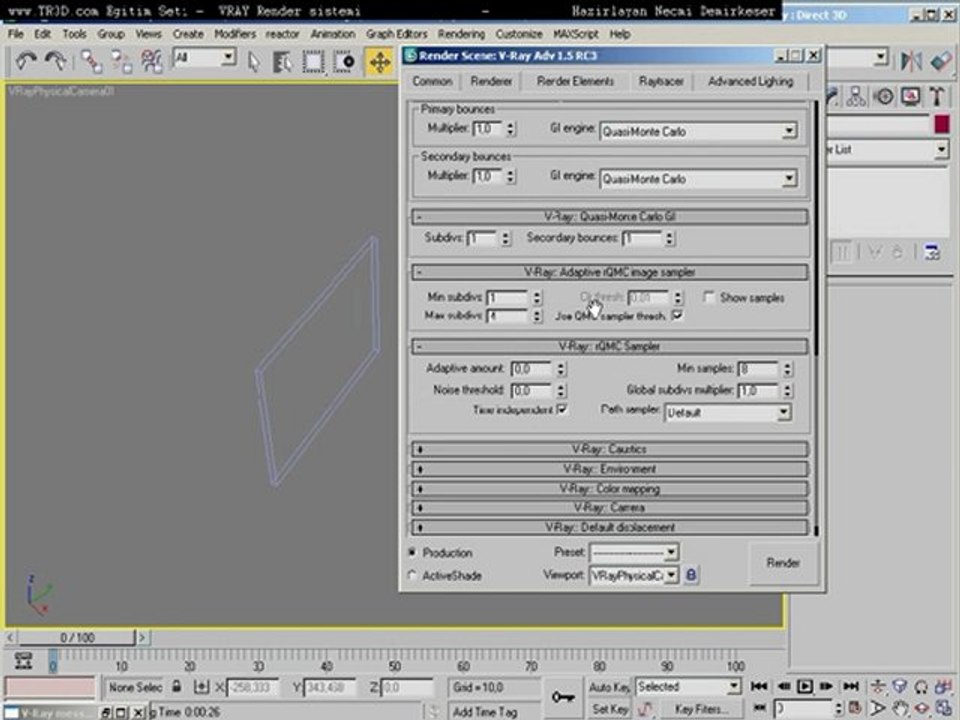This screenshot has height=720, width=960.
Task: Click the Render Scene dialog lock viewport icon
Action: click(x=691, y=574)
